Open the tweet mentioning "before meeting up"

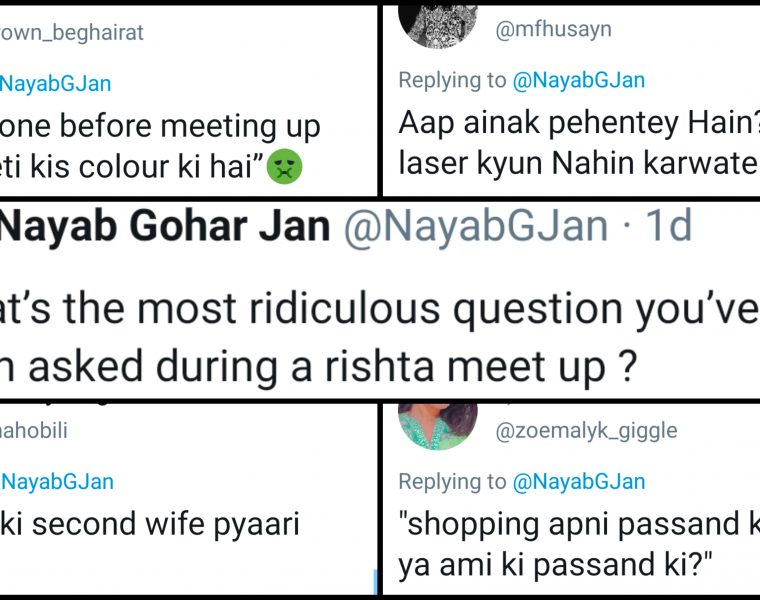160,127
